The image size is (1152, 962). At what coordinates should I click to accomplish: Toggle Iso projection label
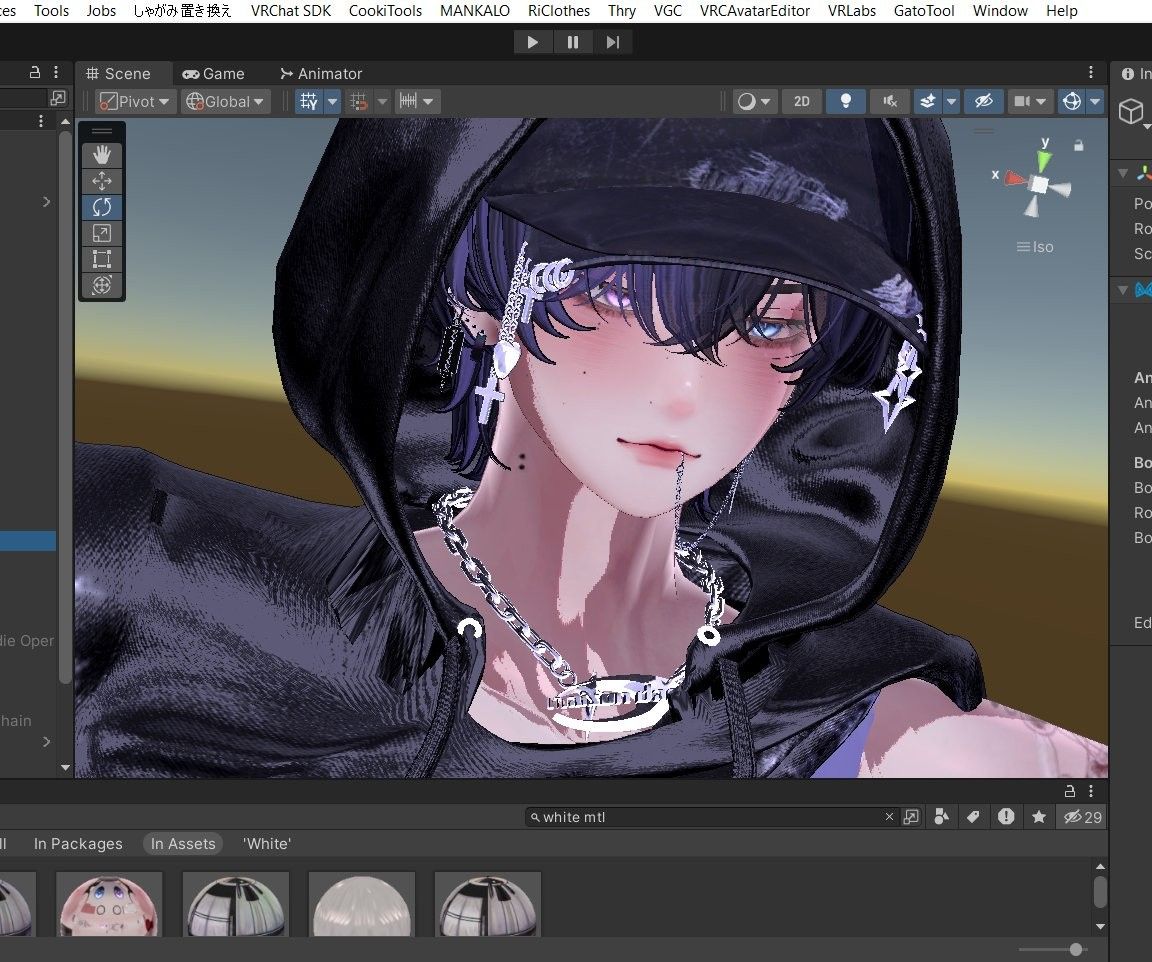point(1035,247)
